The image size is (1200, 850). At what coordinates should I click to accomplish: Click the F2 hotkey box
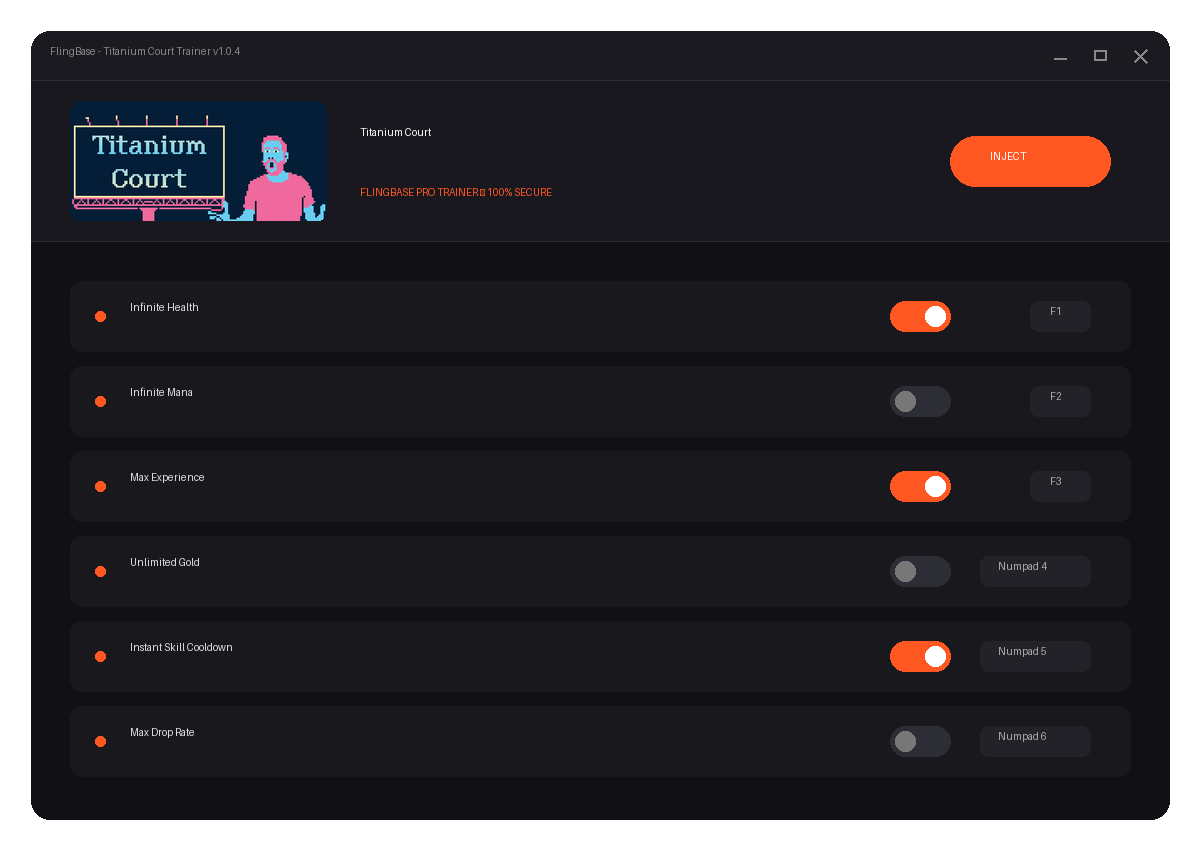[1060, 401]
